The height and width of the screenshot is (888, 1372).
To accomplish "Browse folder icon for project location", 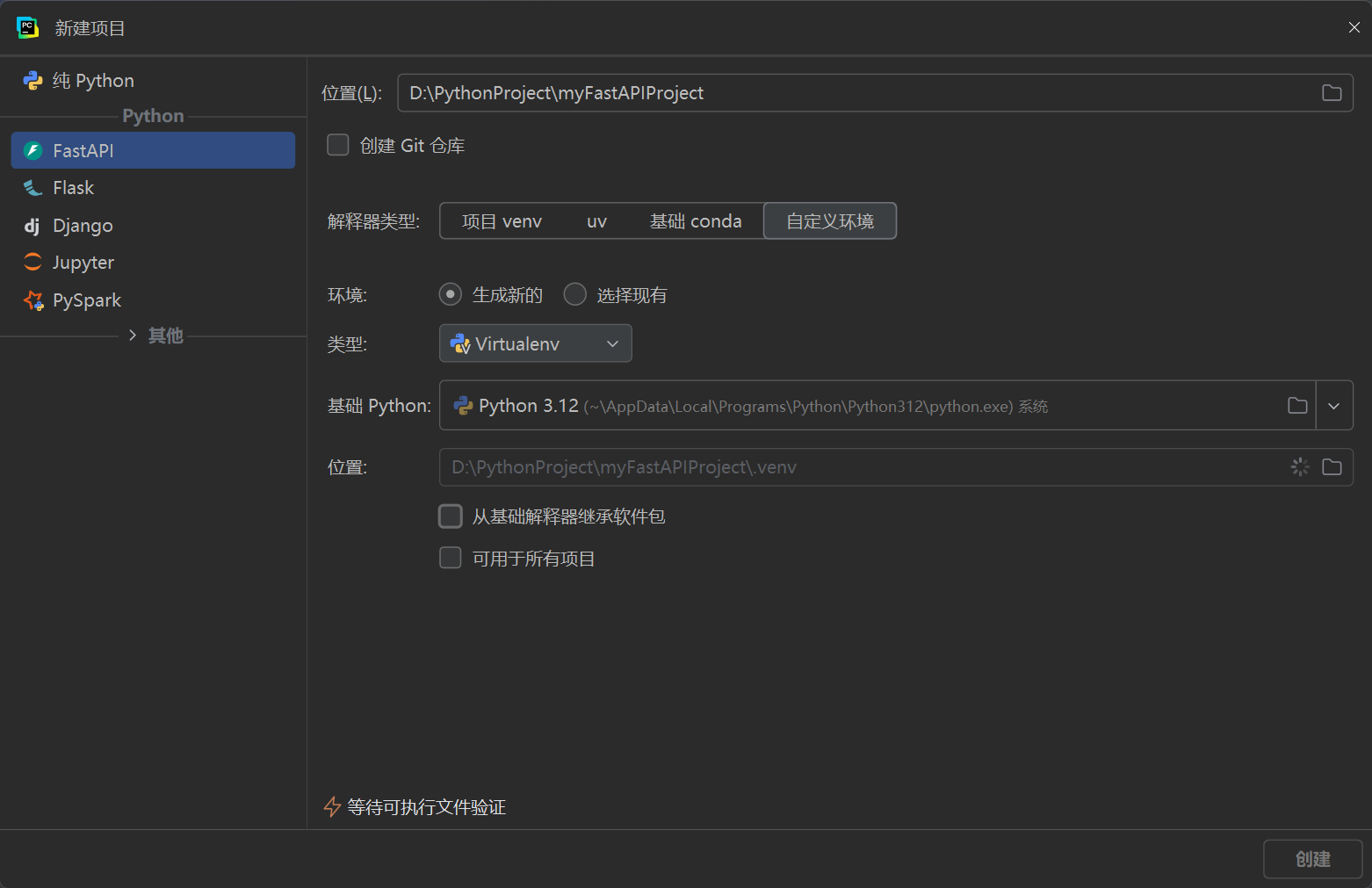I will click(x=1332, y=93).
